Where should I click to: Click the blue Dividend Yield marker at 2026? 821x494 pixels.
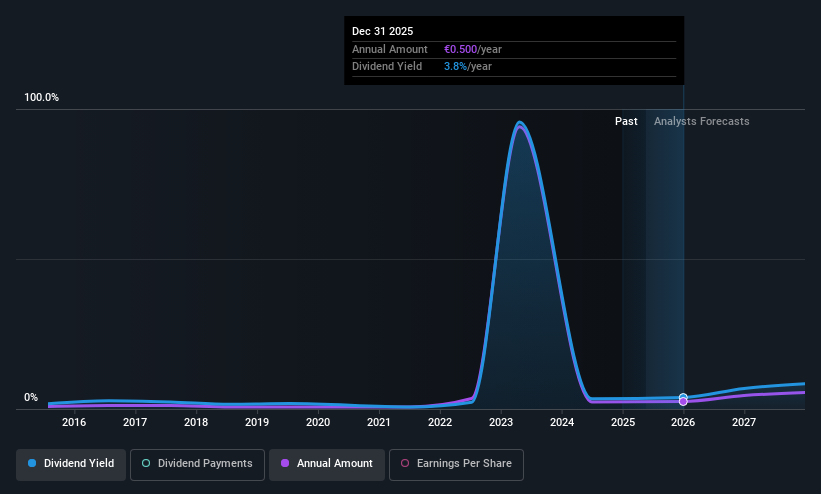(683, 398)
